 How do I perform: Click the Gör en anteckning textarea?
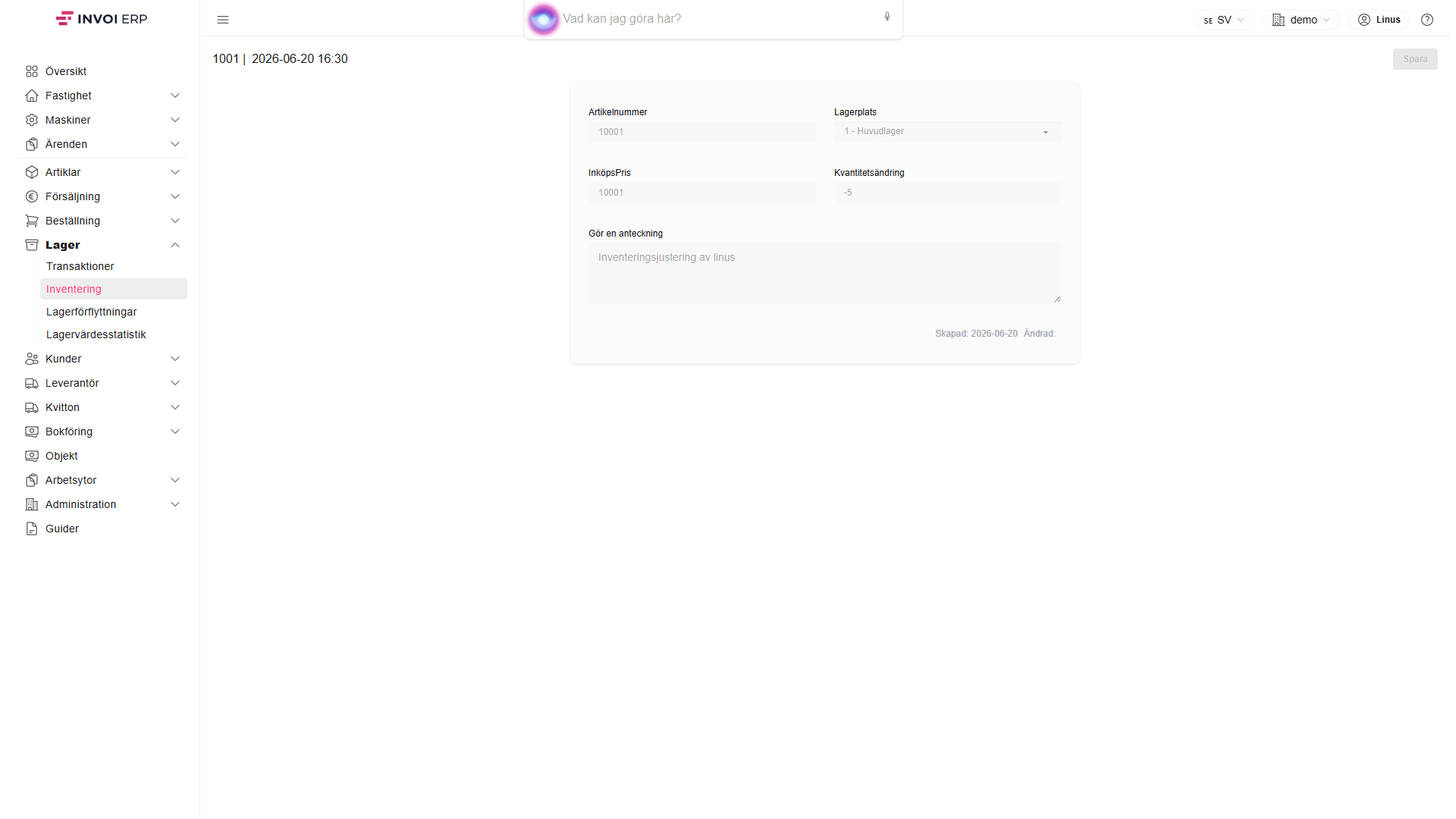click(824, 273)
